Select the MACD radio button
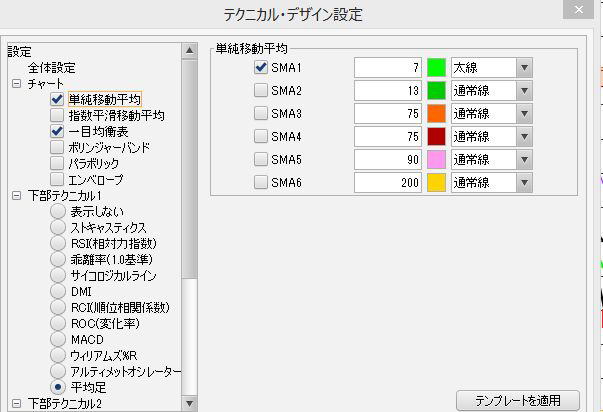The height and width of the screenshot is (412, 603). 57,339
